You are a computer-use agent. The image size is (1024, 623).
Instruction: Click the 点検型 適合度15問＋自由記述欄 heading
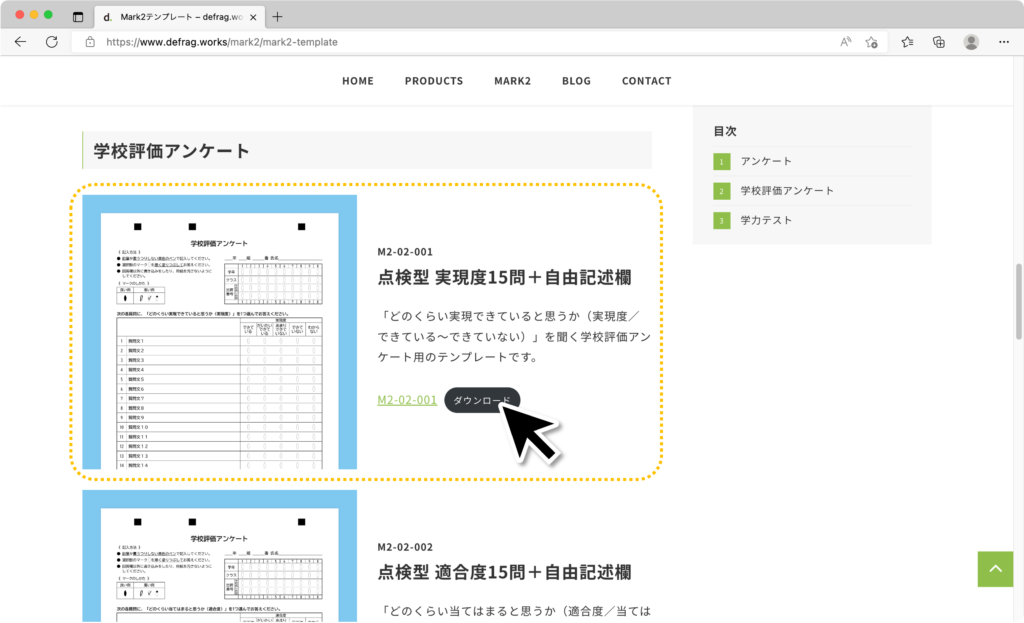(x=504, y=573)
